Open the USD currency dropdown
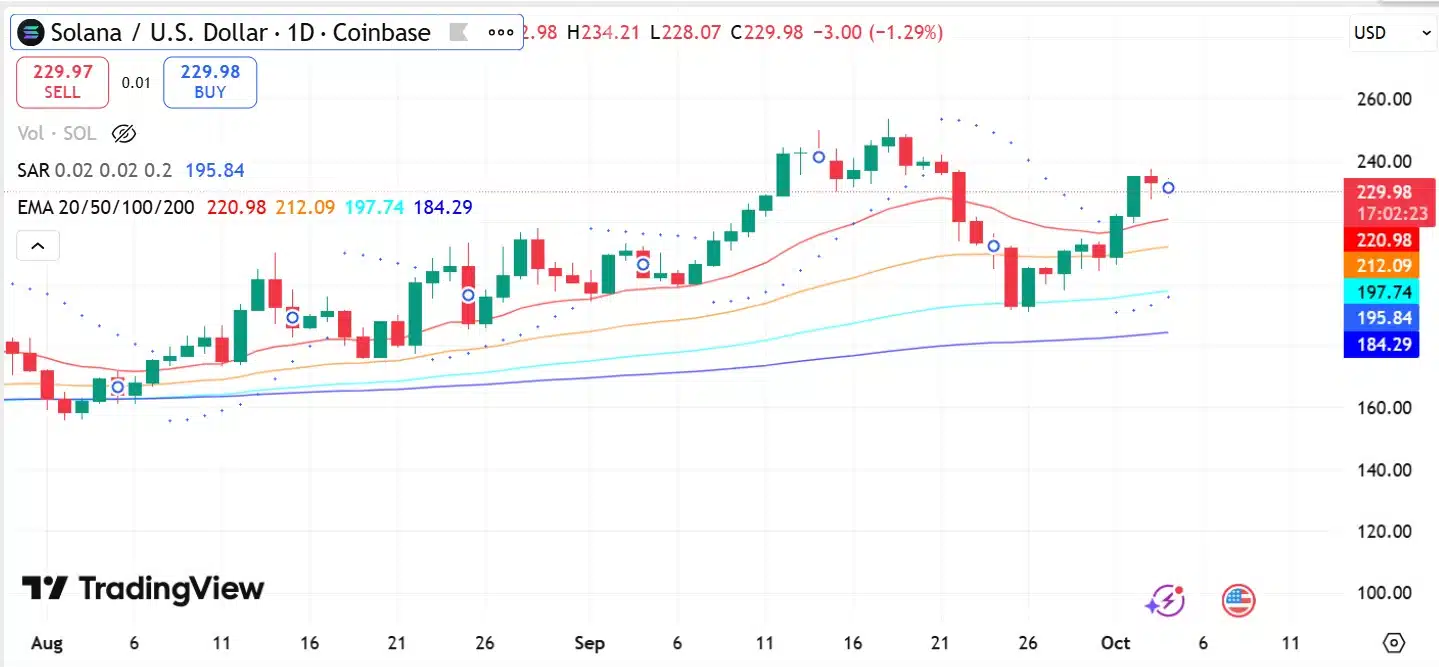 (x=1393, y=32)
